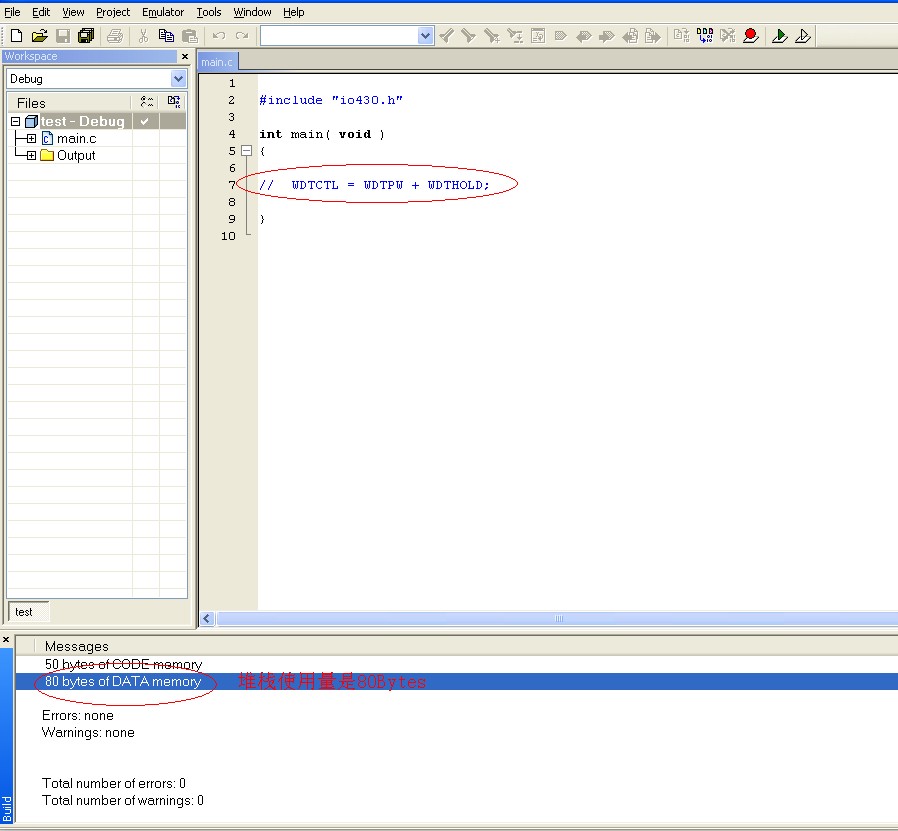This screenshot has height=831, width=898.
Task: Collapse the test - Debug project node
Action: (x=16, y=122)
